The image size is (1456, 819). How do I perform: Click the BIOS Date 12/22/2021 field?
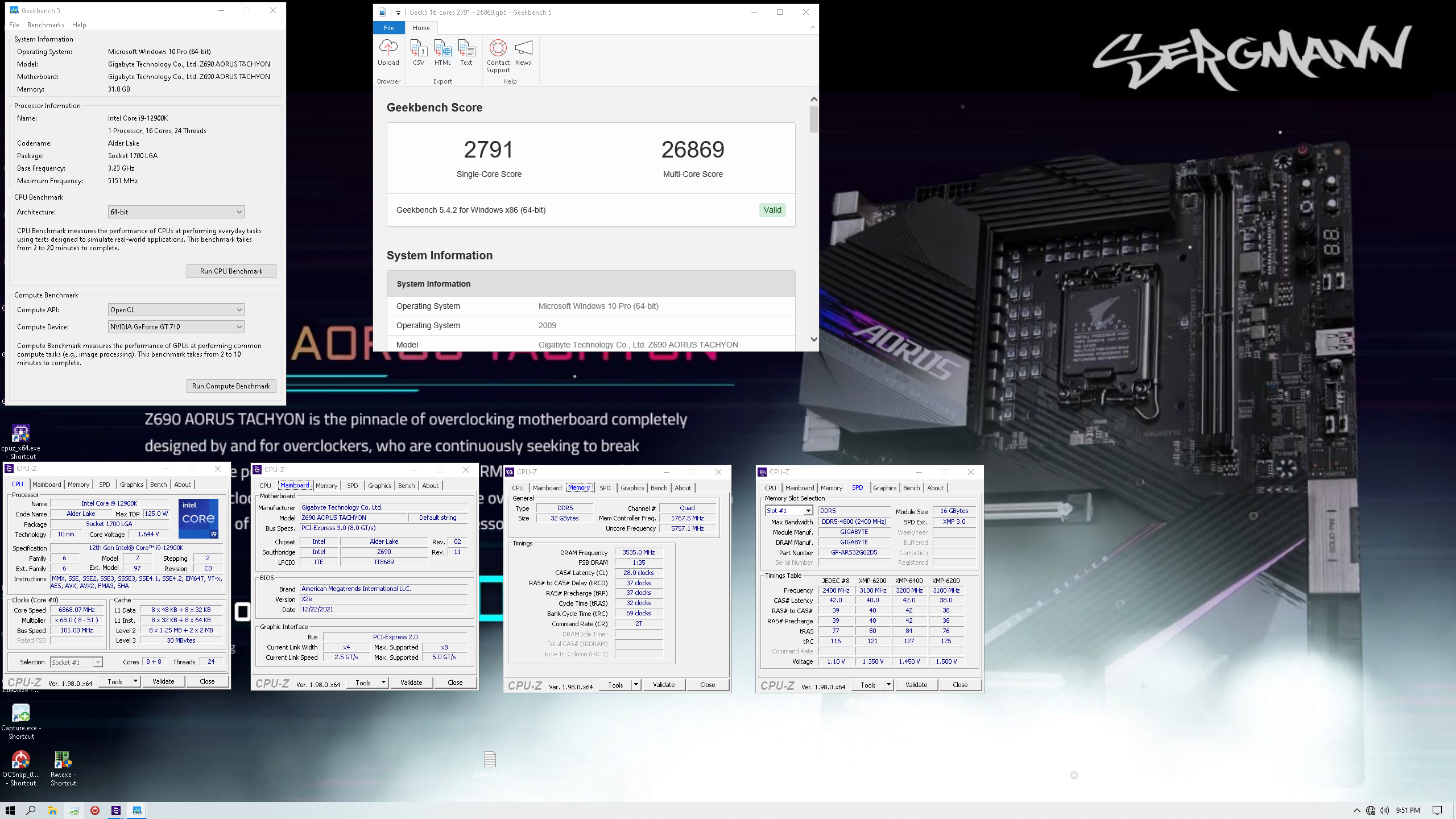pos(384,609)
